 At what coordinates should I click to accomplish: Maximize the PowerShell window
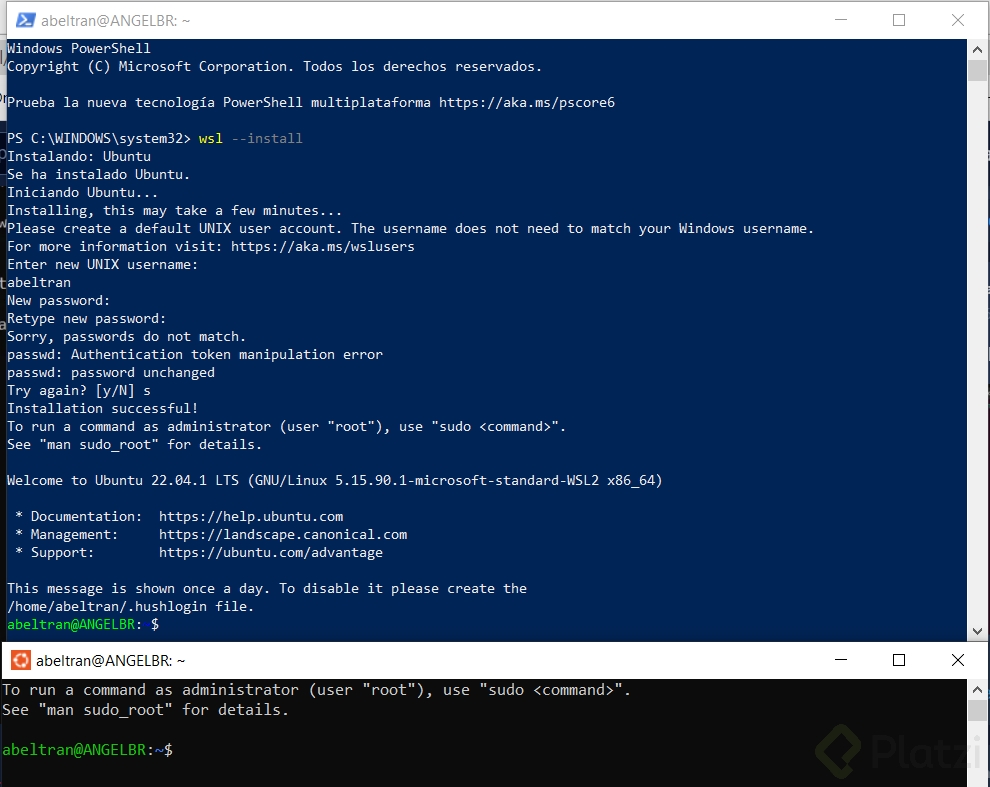(899, 20)
